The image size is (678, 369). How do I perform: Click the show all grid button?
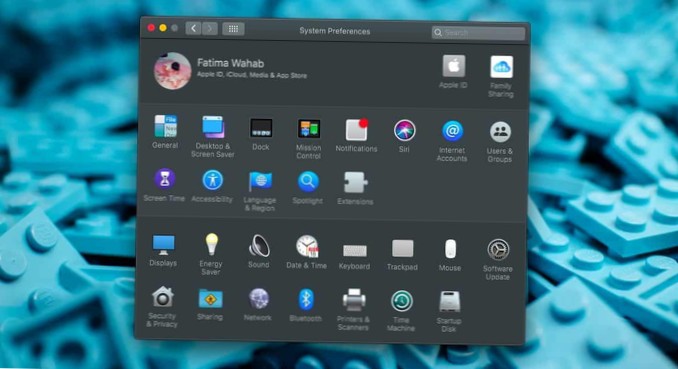(233, 29)
